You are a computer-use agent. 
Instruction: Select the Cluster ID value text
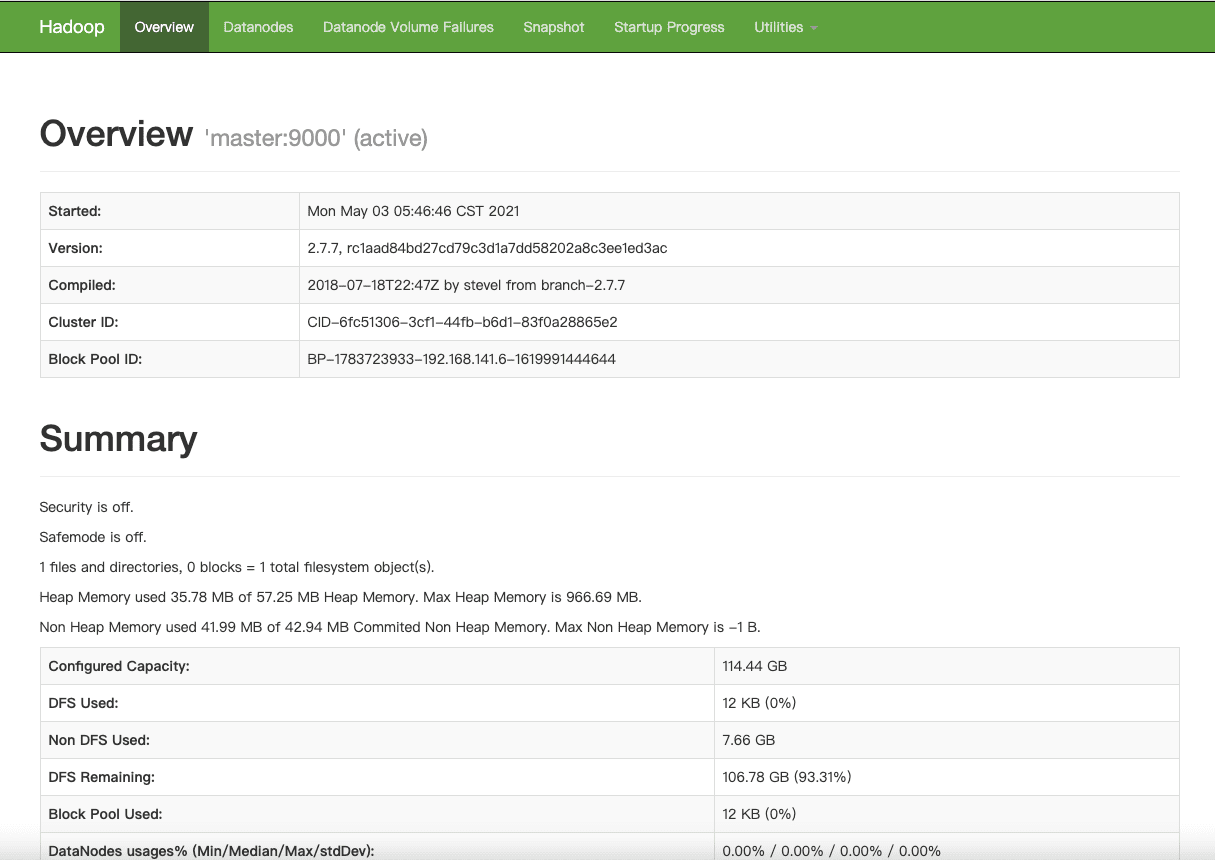click(x=462, y=322)
